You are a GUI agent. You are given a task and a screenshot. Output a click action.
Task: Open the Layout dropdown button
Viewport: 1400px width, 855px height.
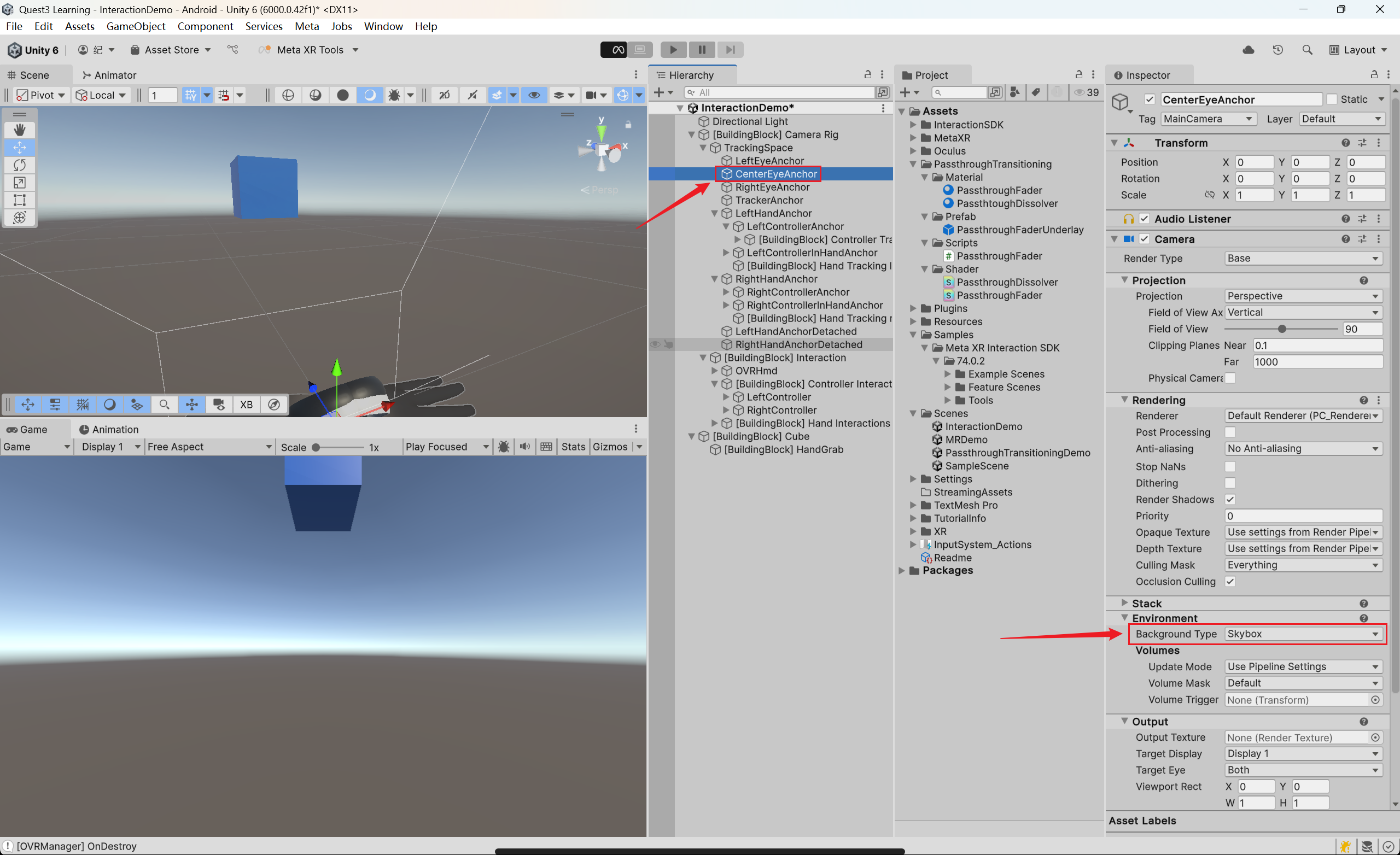click(x=1358, y=50)
